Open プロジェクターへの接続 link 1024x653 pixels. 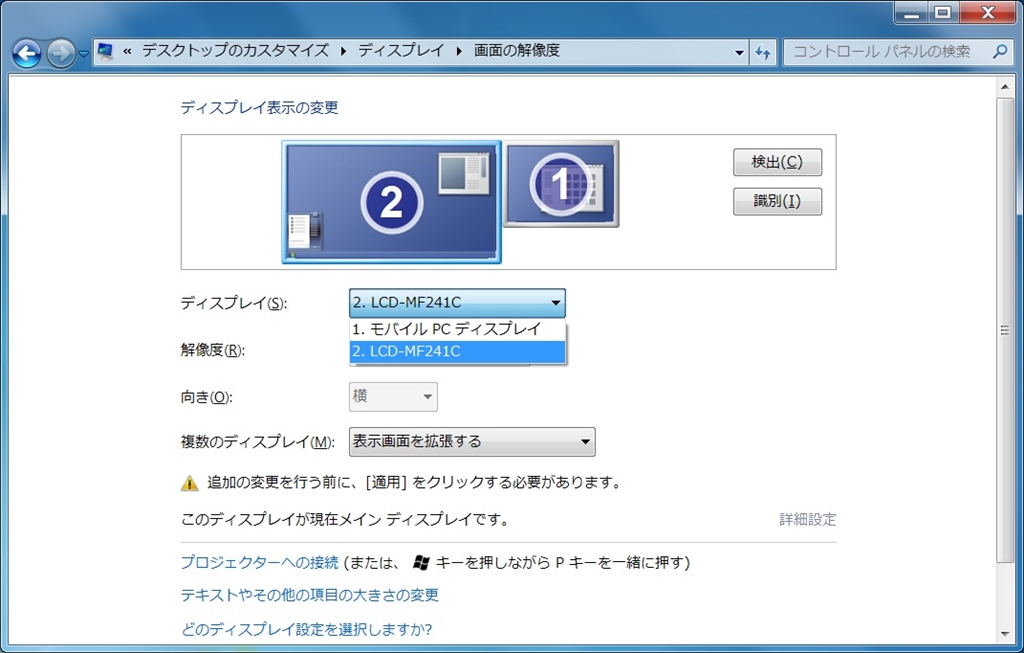point(259,562)
